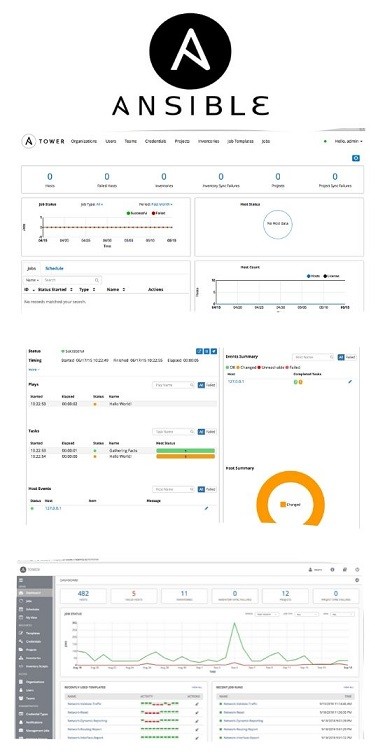Click the magnifier icon in Jobs search
The height and width of the screenshot is (754, 375).
(x=98, y=280)
